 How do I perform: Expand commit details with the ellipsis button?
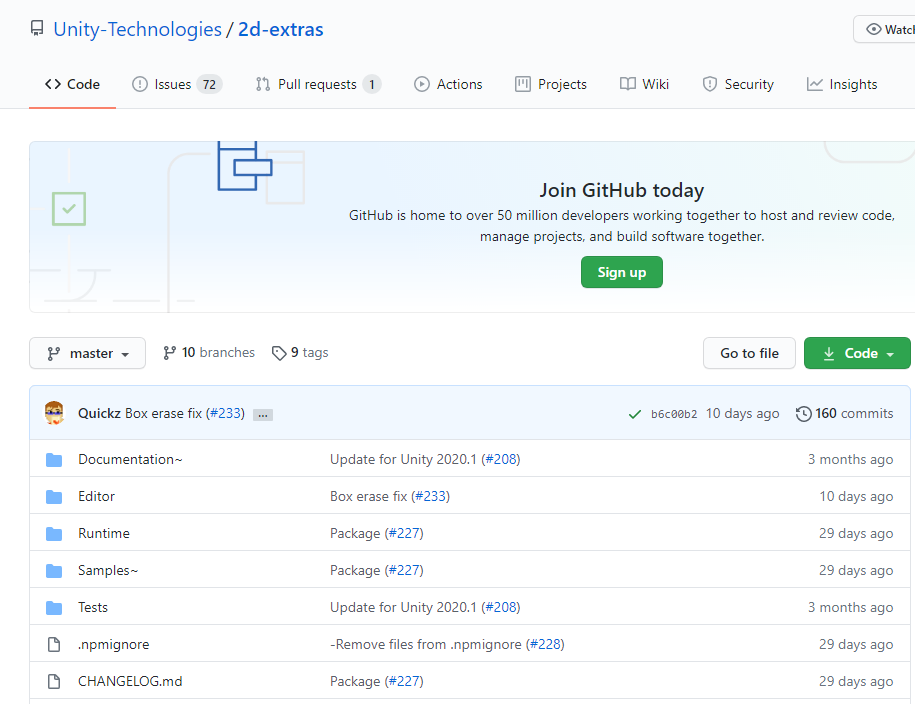[263, 414]
